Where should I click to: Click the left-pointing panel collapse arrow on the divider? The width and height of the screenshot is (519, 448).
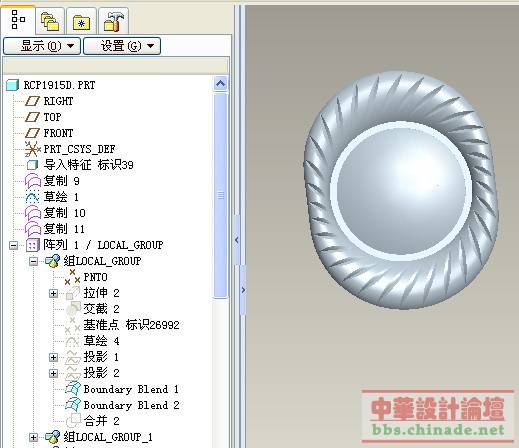[x=237, y=239]
